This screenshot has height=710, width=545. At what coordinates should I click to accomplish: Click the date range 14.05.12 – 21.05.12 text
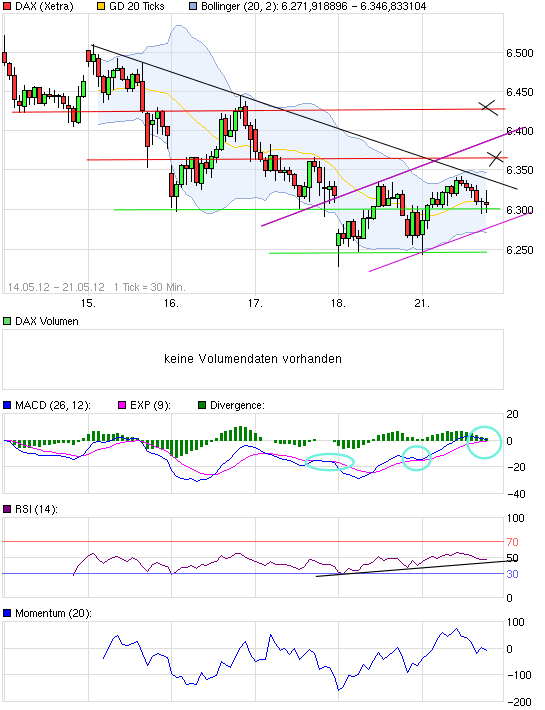coord(56,287)
